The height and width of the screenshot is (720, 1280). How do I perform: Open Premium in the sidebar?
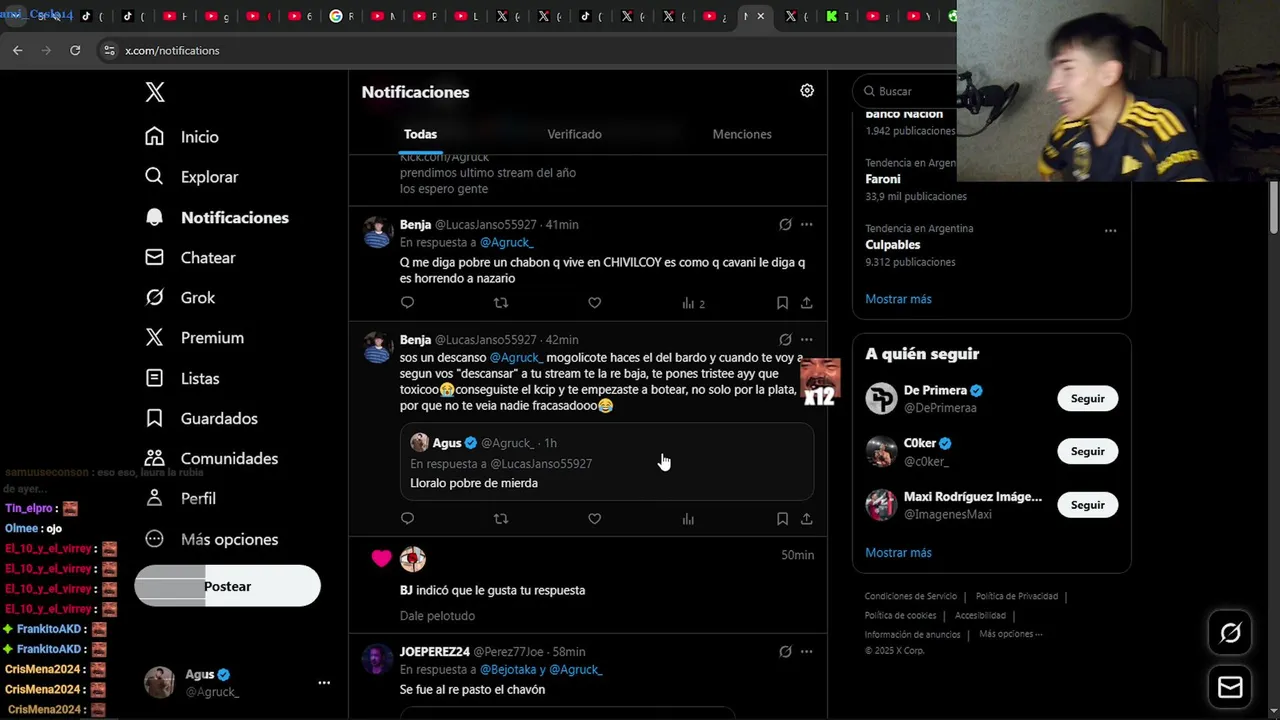point(194,337)
